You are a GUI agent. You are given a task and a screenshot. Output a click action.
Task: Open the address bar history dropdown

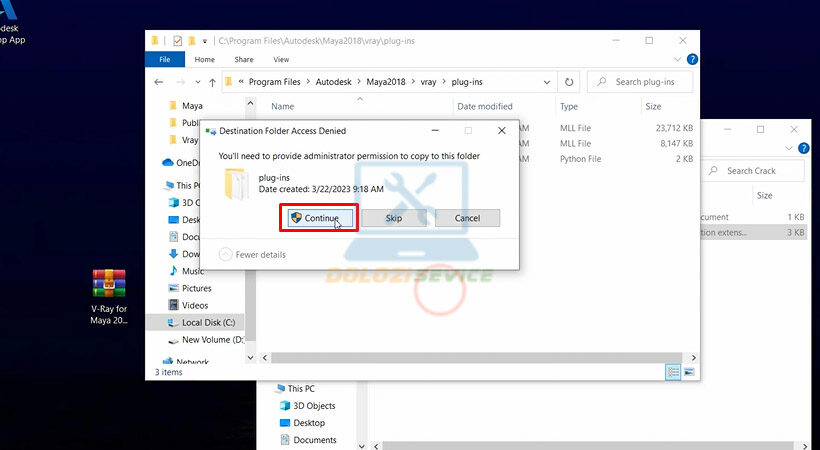pyautogui.click(x=547, y=82)
